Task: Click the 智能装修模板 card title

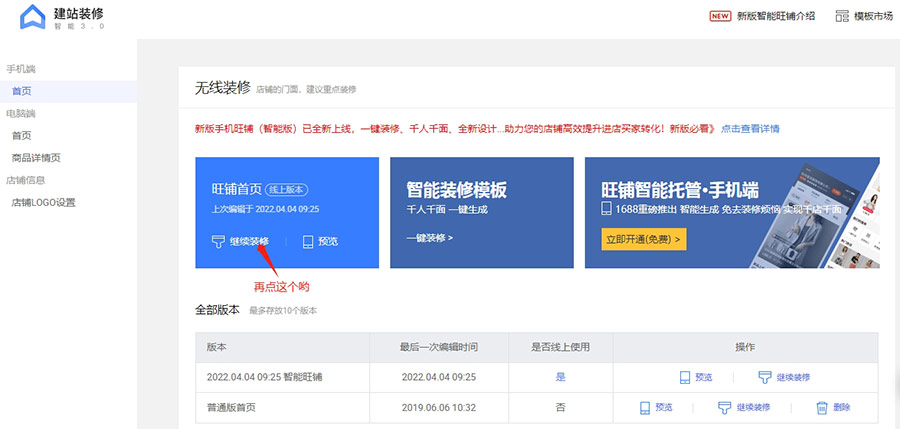Action: pyautogui.click(x=456, y=189)
